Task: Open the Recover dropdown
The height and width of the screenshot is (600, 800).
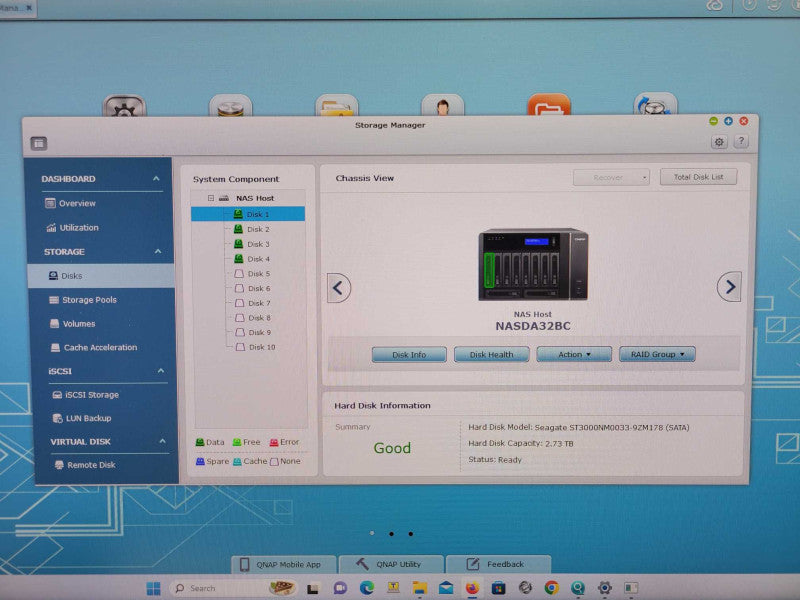Action: (x=611, y=178)
